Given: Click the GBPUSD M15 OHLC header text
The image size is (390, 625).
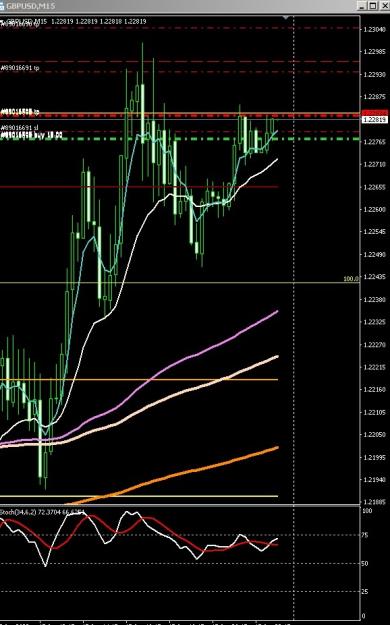Looking at the screenshot, I should [x=77, y=21].
